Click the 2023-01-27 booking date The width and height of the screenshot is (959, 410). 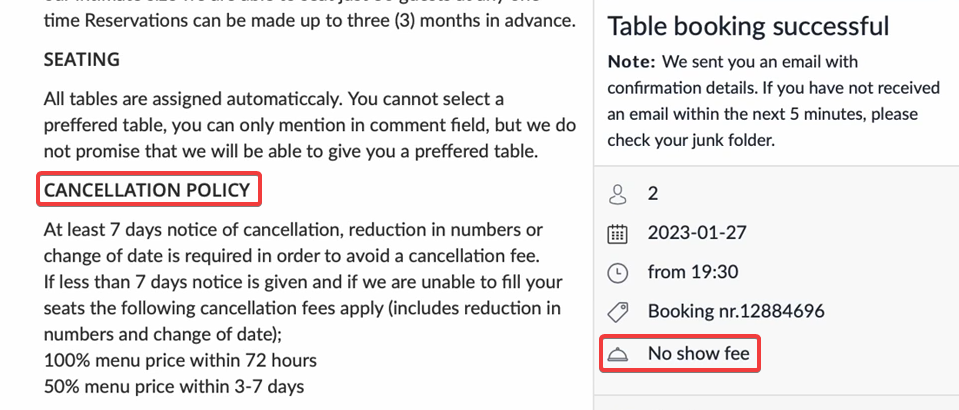(697, 233)
